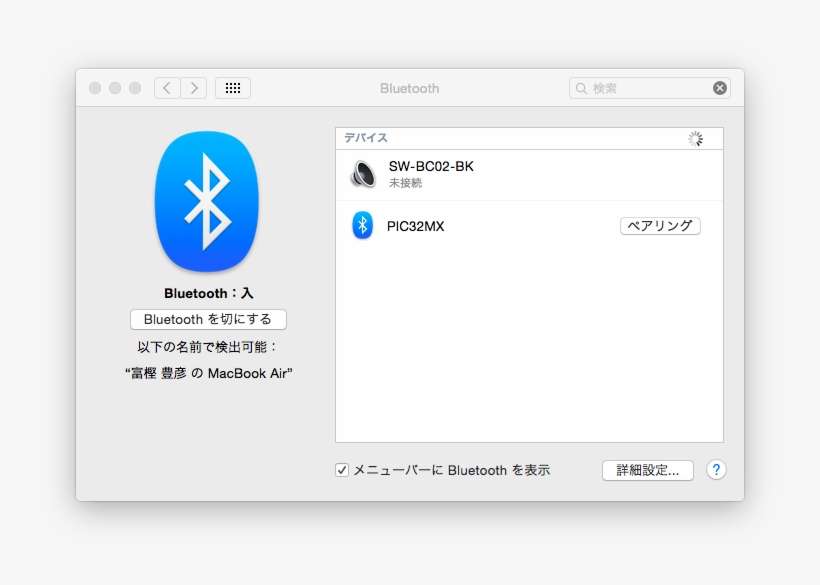This screenshot has height=585, width=820.
Task: Click the Bluetooth を切にする button
Action: [207, 319]
